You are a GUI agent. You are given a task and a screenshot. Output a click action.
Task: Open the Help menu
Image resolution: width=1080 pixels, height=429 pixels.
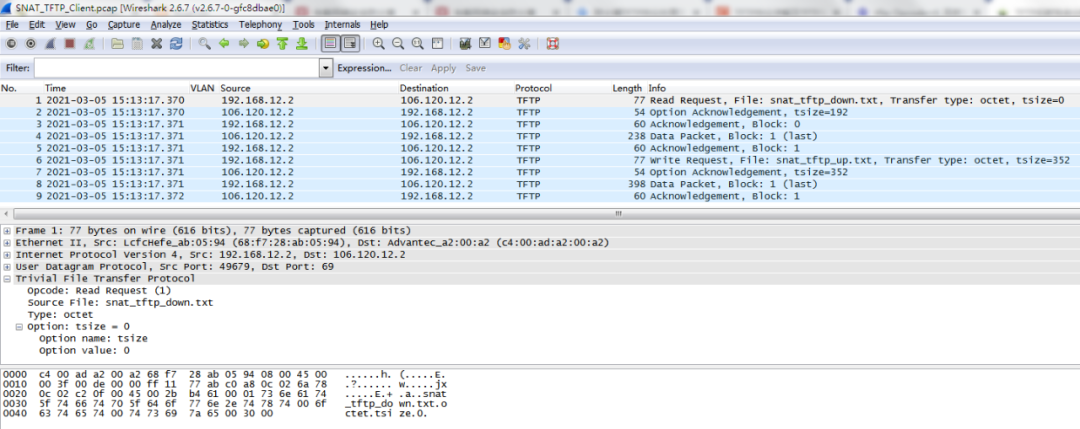tap(379, 25)
